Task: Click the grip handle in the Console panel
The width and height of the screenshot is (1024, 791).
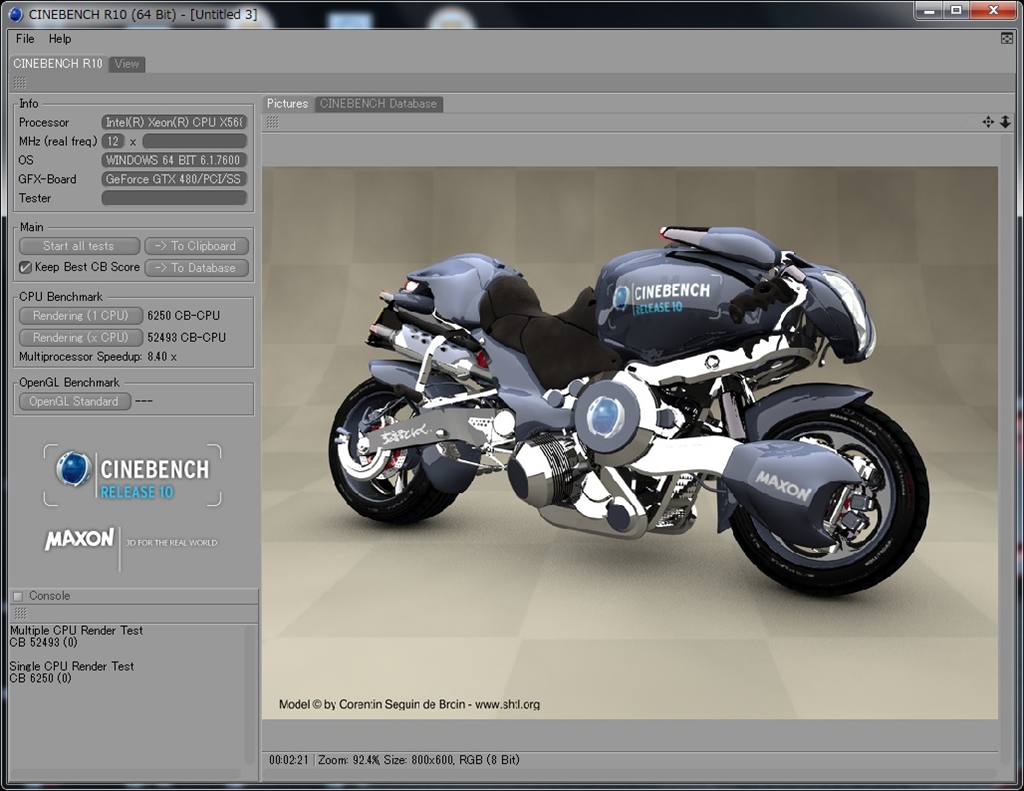Action: 20,613
